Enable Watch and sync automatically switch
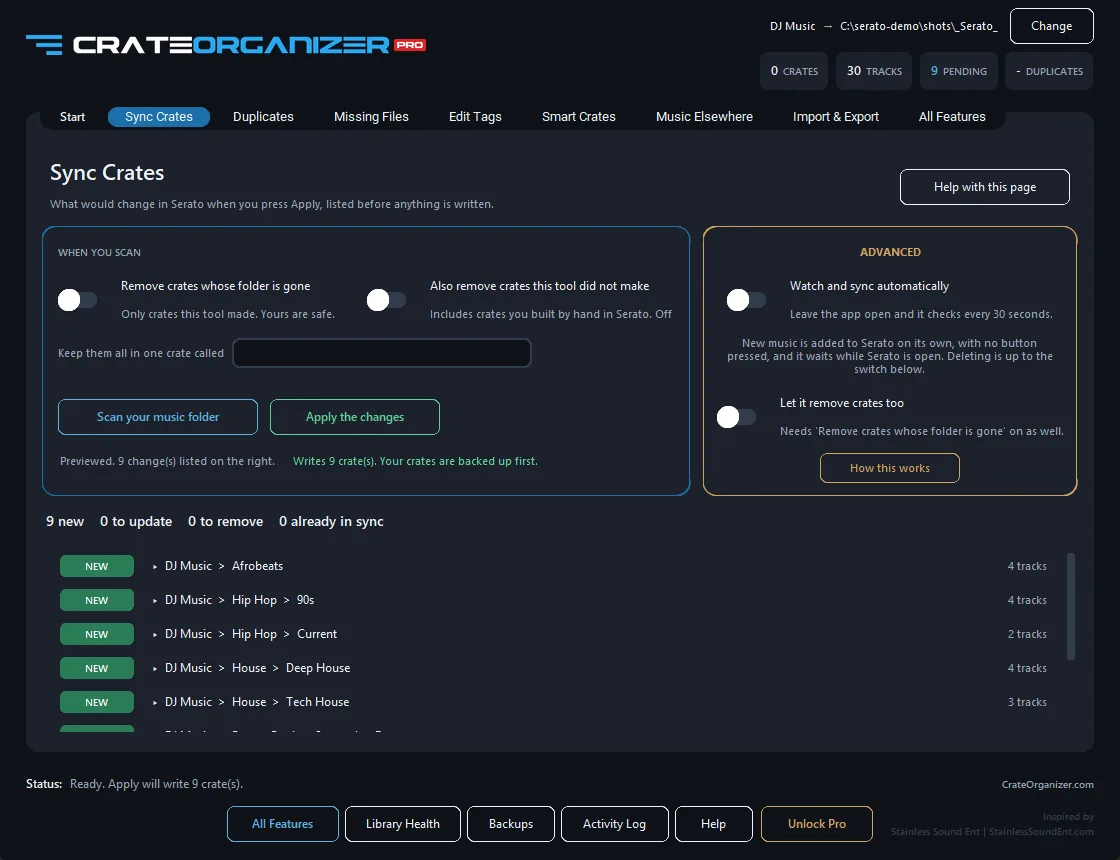1120x860 pixels. pyautogui.click(x=746, y=300)
